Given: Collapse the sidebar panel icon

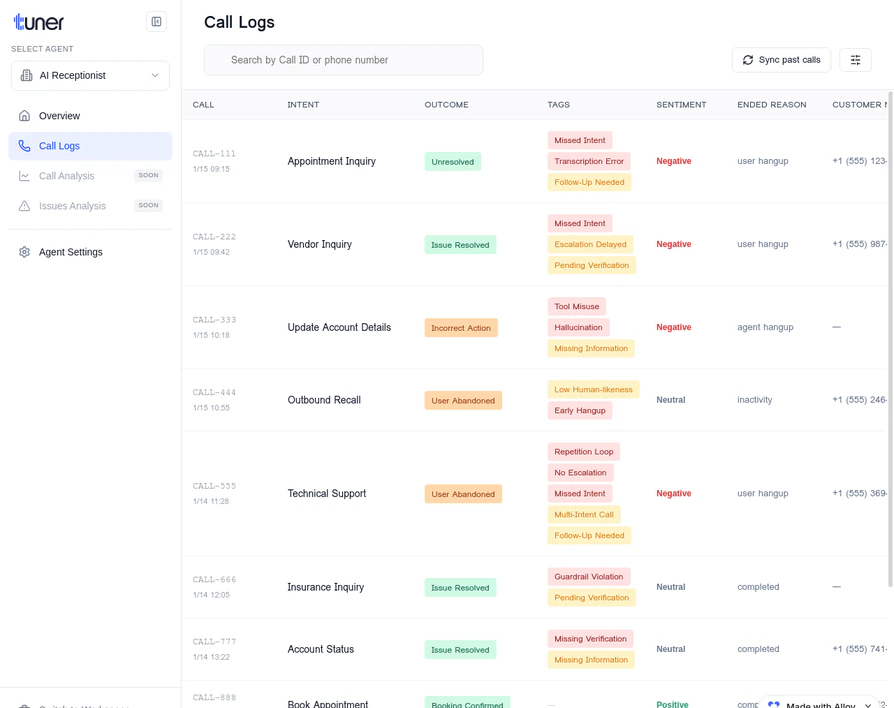Looking at the screenshot, I should (156, 22).
